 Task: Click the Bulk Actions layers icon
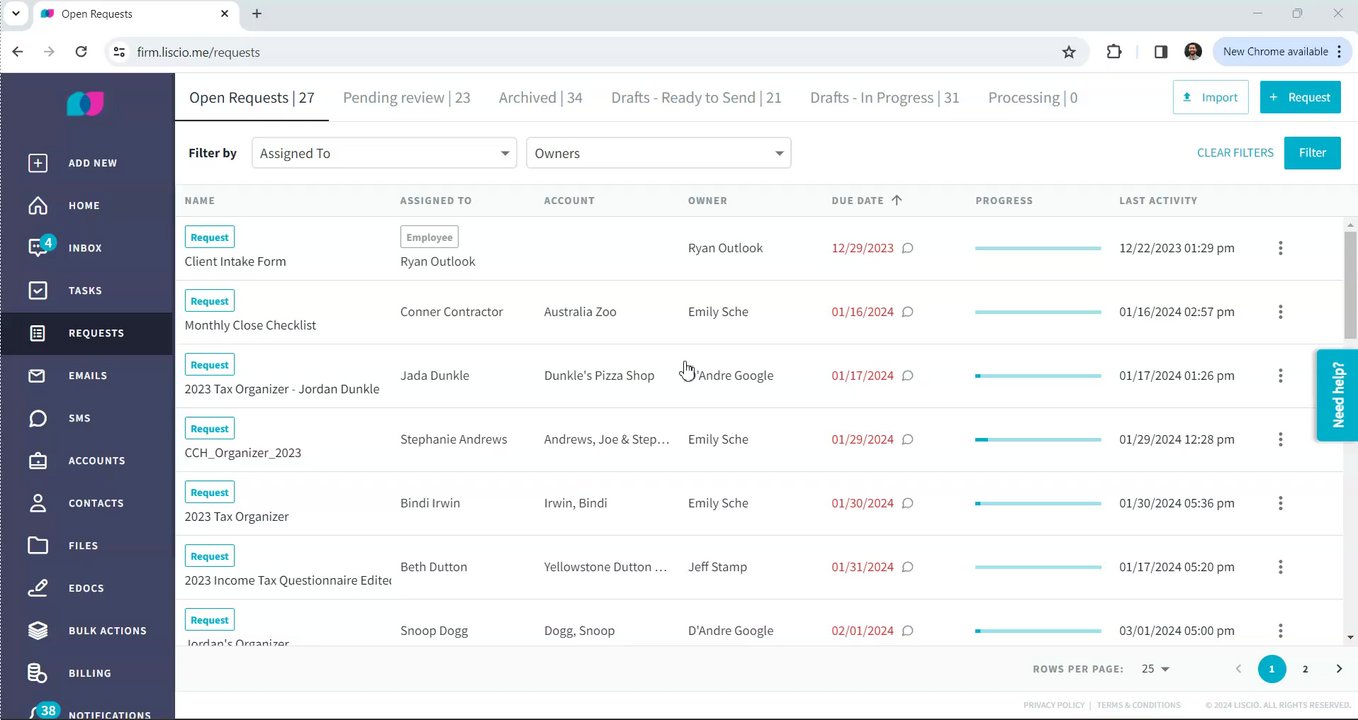pos(38,631)
